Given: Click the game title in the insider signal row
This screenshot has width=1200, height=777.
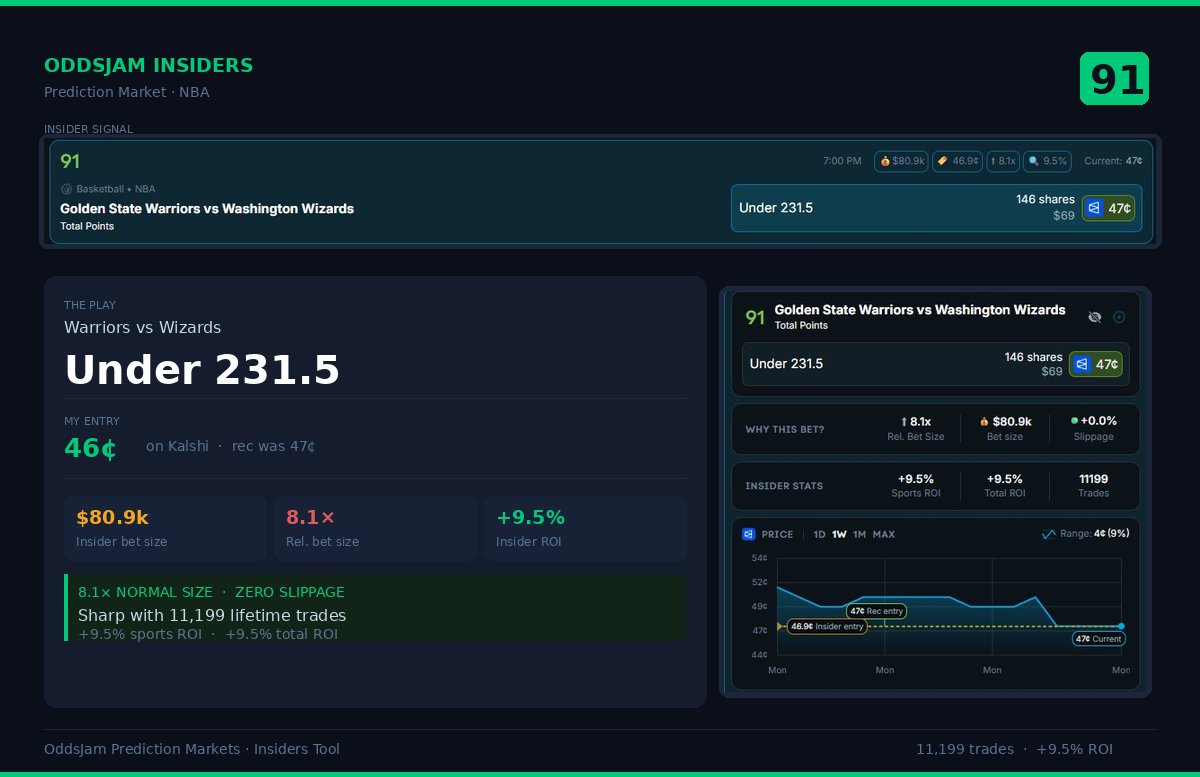Looking at the screenshot, I should (x=207, y=209).
